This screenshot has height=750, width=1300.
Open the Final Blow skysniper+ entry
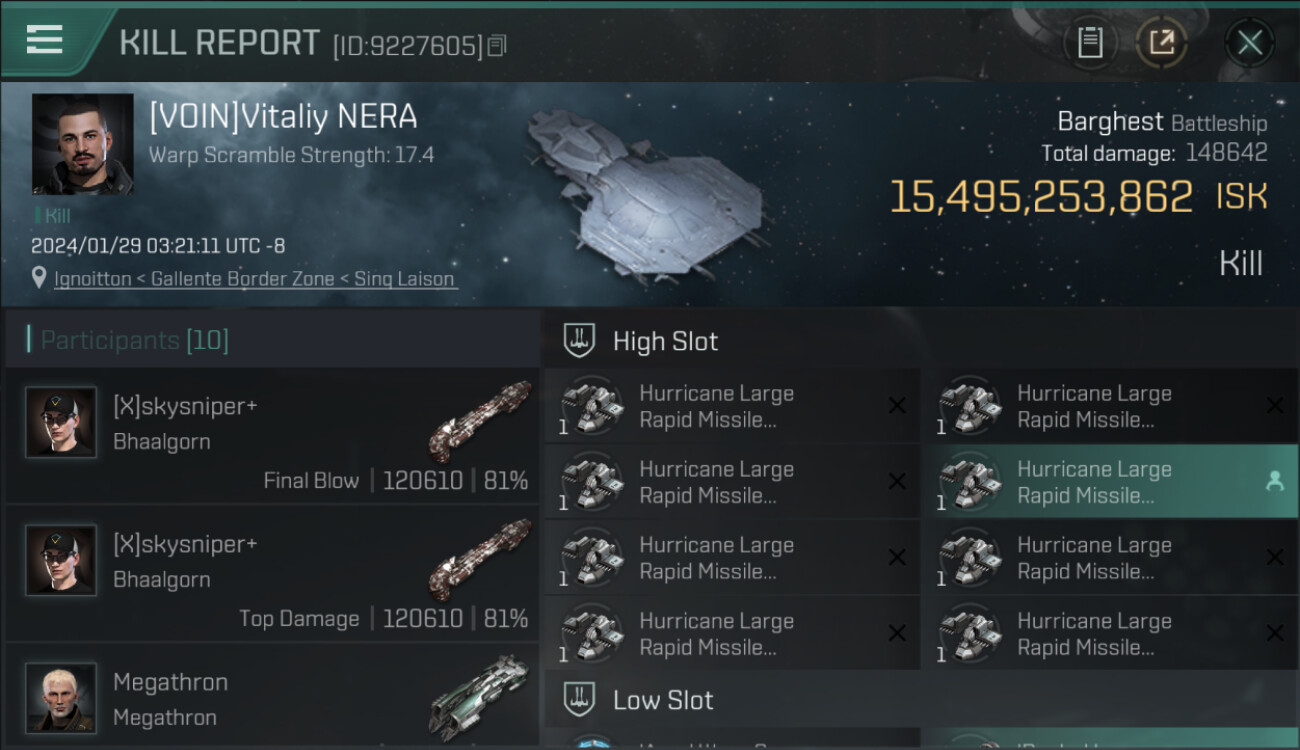tap(272, 436)
